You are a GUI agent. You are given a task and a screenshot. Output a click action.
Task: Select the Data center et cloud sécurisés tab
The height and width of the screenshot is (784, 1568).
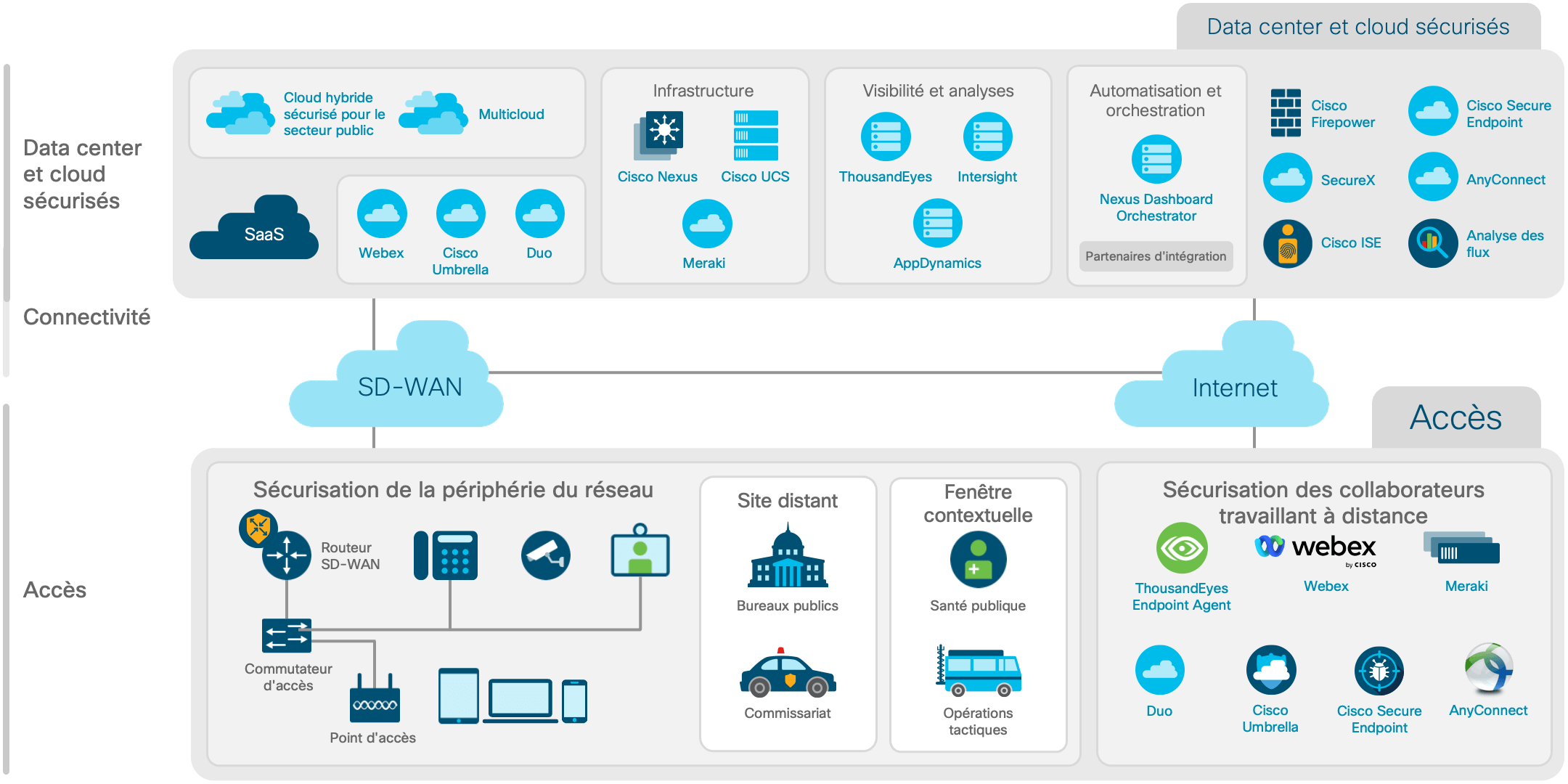pyautogui.click(x=1358, y=27)
